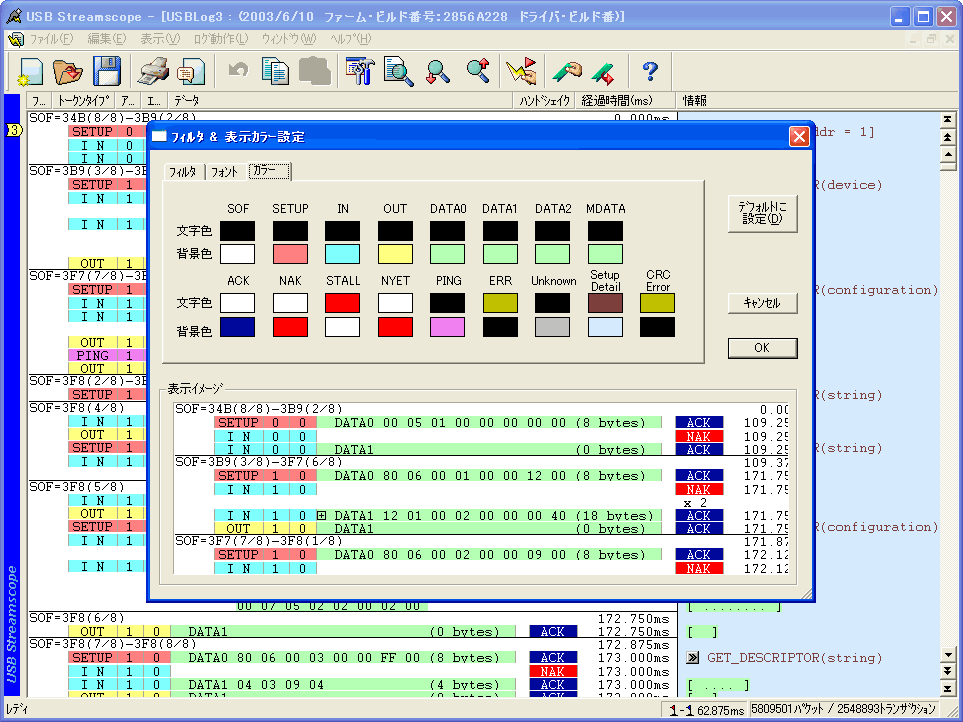Click the ハンドシェイク column header

544,101
